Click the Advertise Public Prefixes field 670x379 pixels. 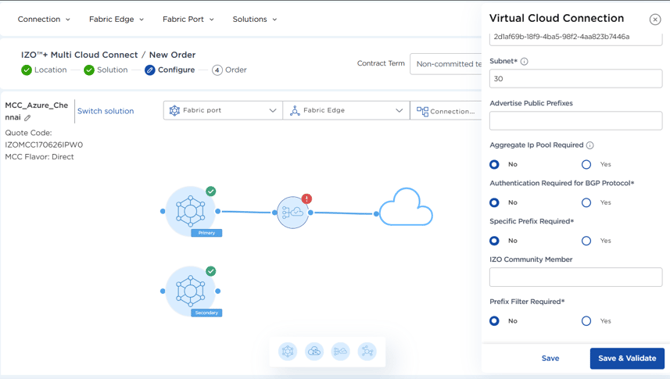(576, 121)
